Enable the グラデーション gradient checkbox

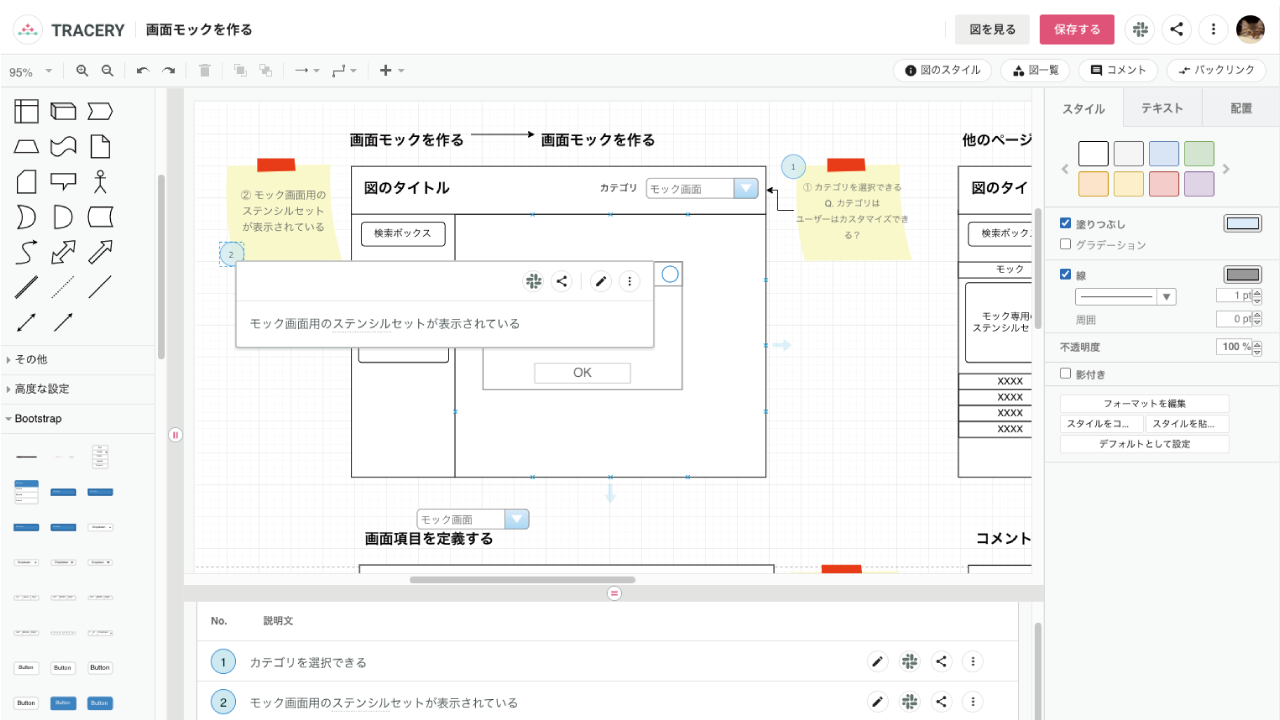point(1066,244)
